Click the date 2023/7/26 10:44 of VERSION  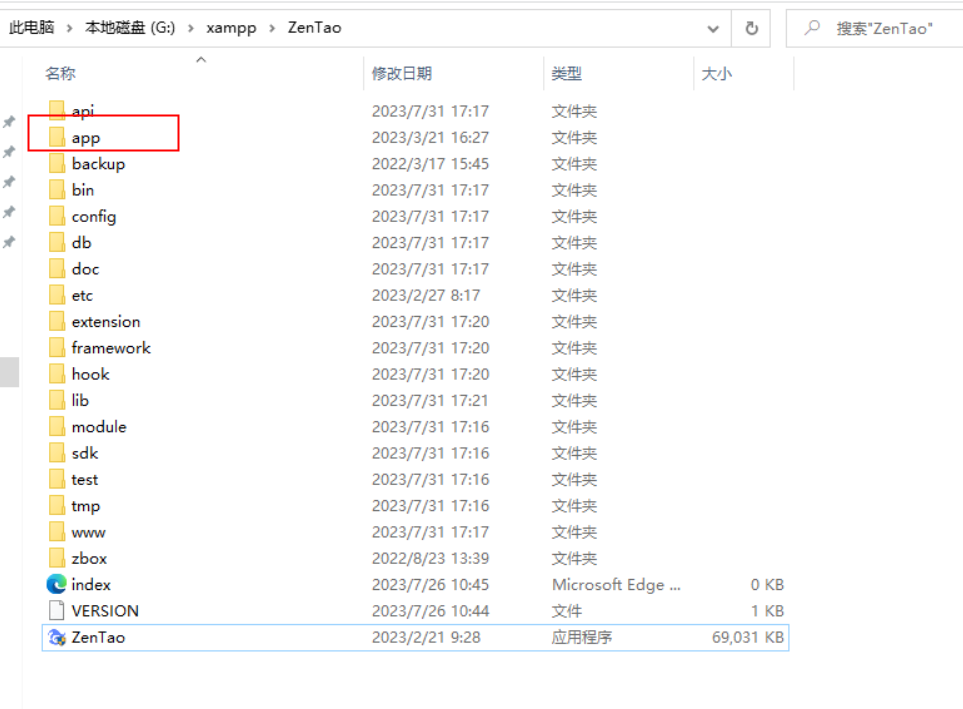[x=430, y=611]
